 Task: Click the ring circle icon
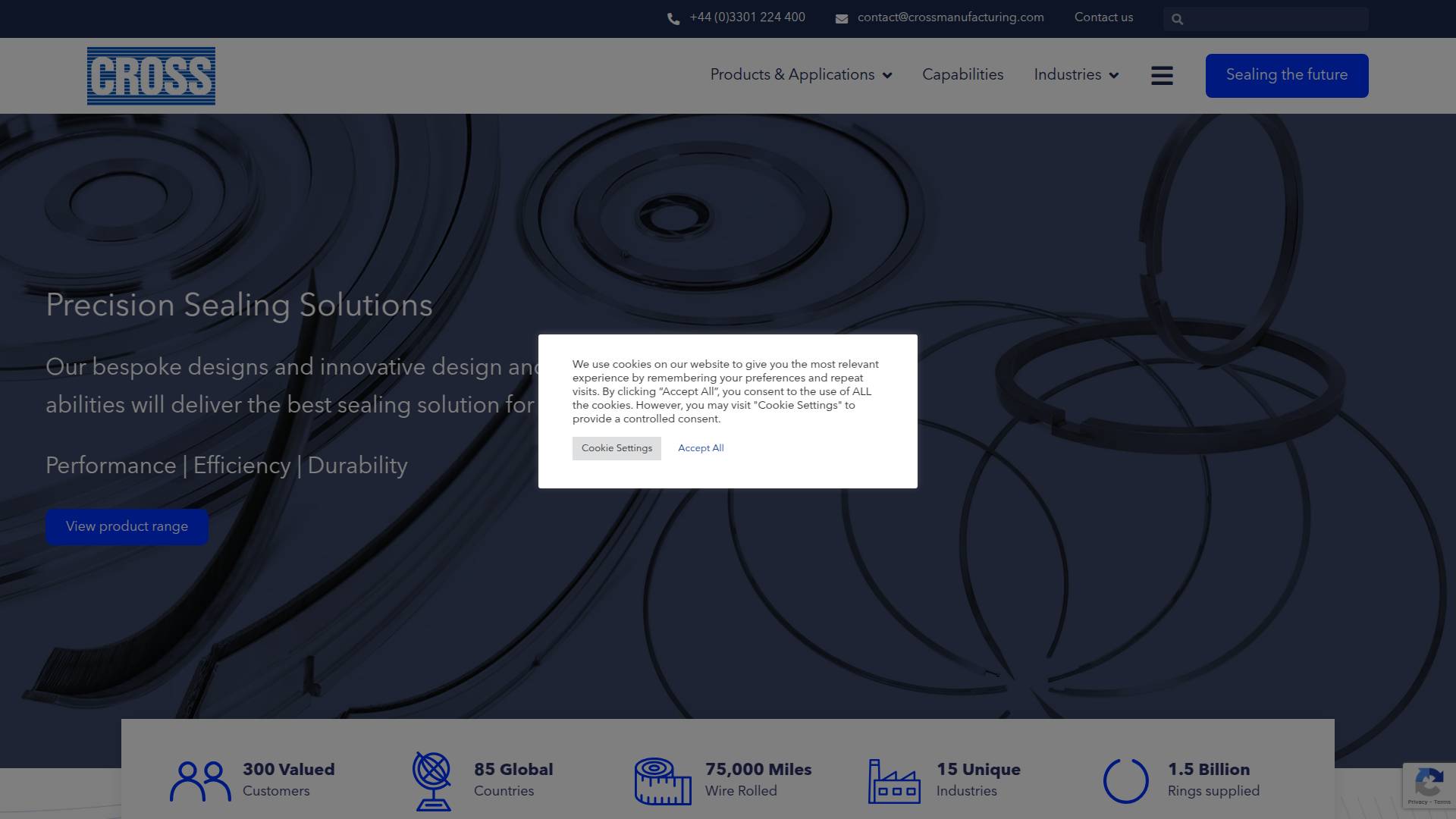click(x=1125, y=781)
